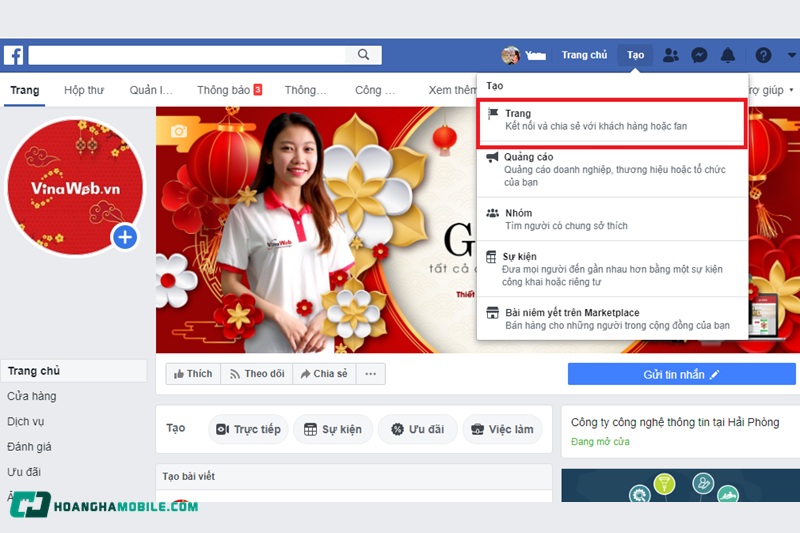Click the Ưu đãi pill button
The width and height of the screenshot is (800, 533).
(418, 429)
